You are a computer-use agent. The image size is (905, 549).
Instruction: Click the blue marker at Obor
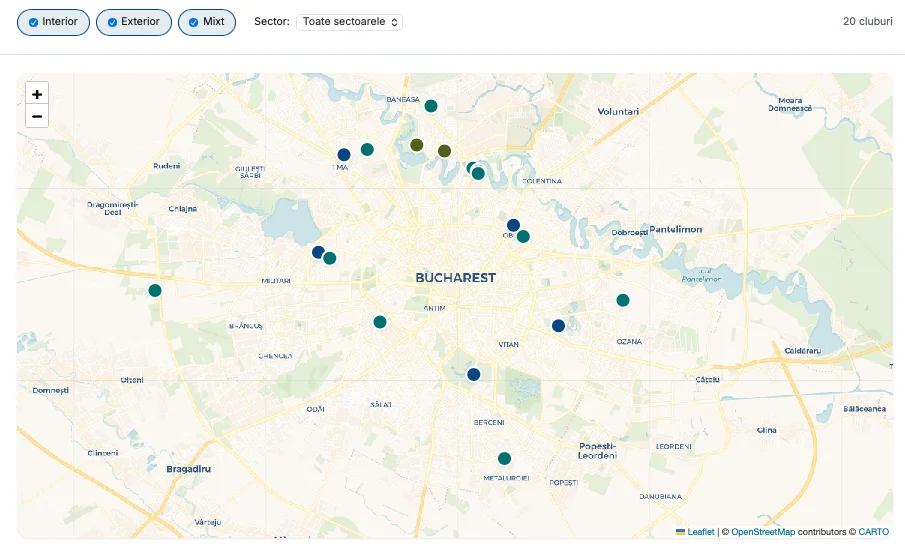513,225
